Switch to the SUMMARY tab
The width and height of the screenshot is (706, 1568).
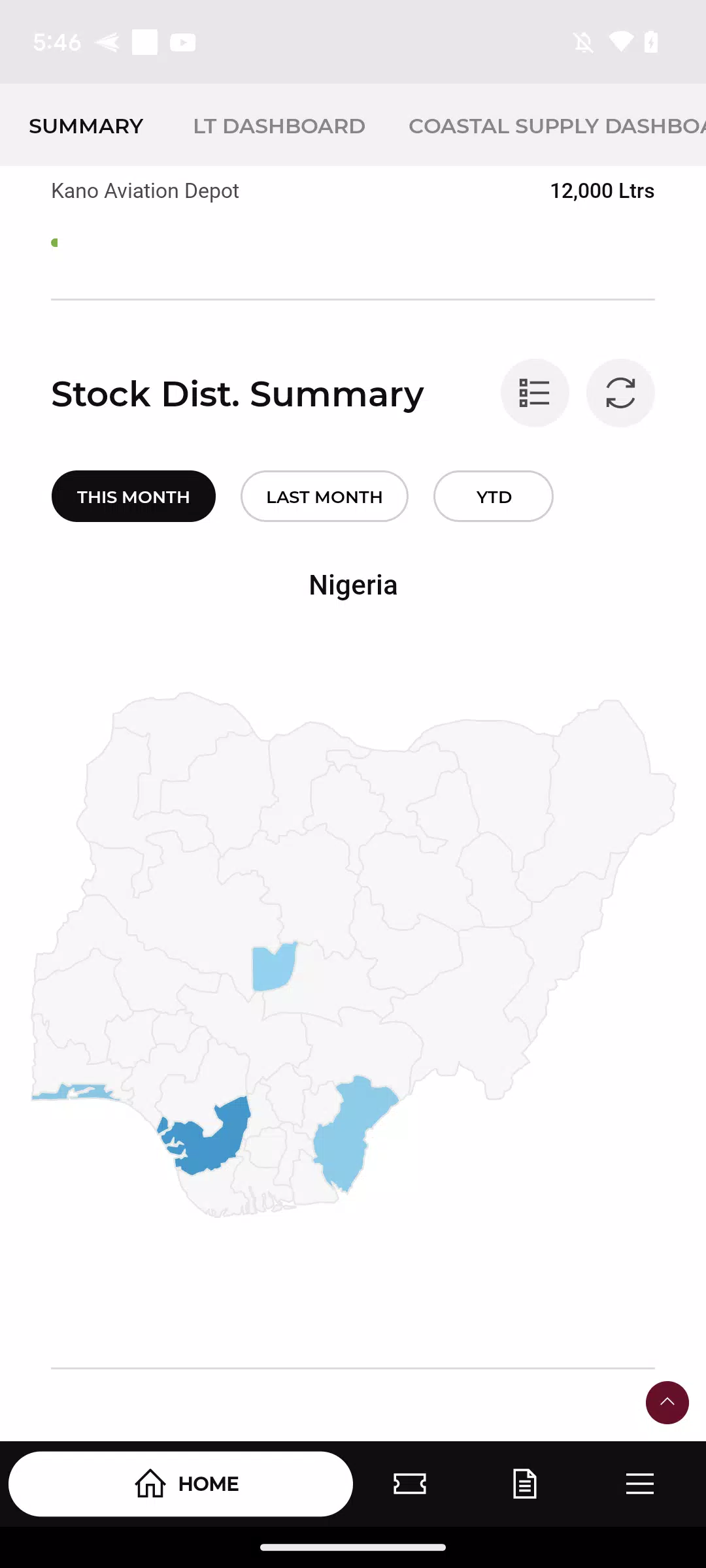tap(86, 126)
